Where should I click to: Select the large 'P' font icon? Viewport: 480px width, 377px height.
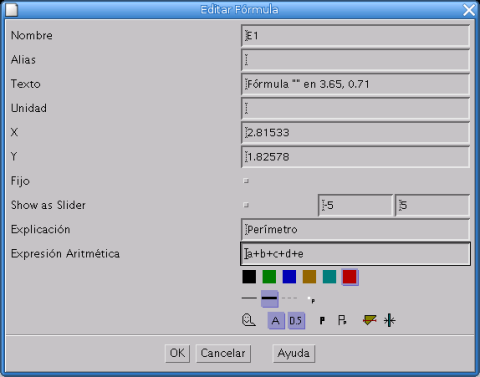point(342,321)
